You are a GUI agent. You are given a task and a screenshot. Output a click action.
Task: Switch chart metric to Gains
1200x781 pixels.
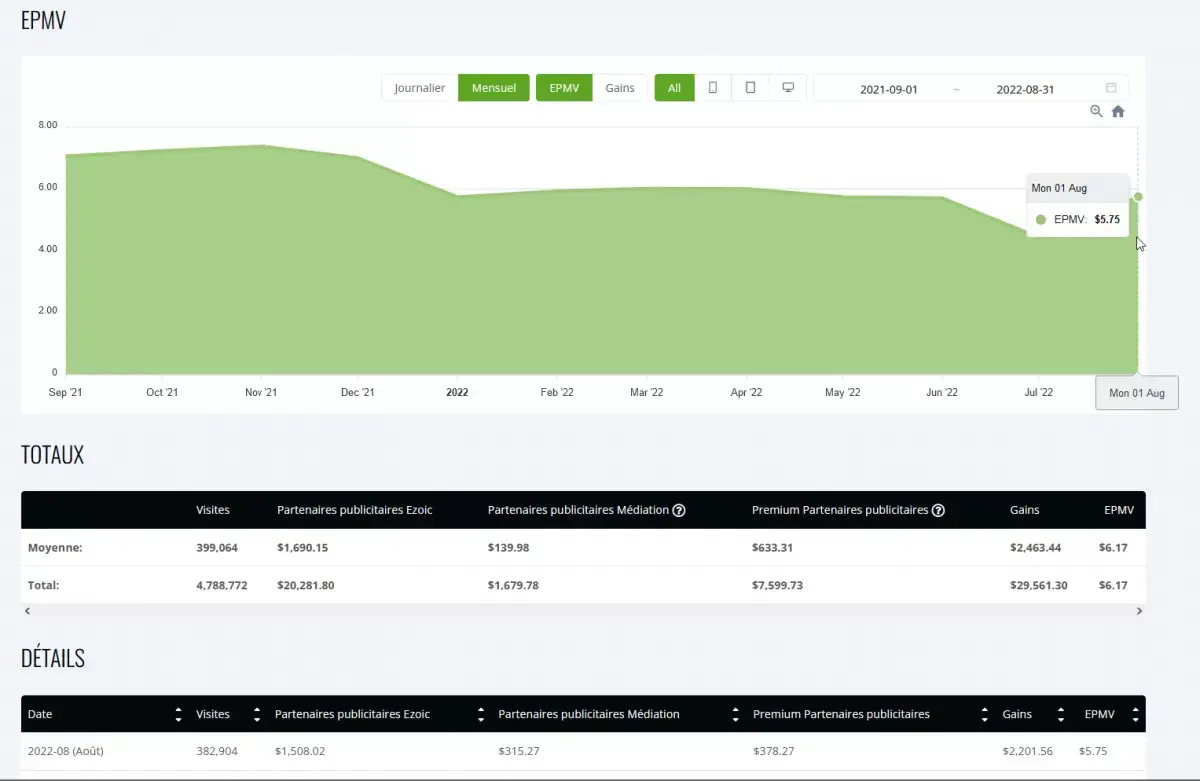coord(620,88)
